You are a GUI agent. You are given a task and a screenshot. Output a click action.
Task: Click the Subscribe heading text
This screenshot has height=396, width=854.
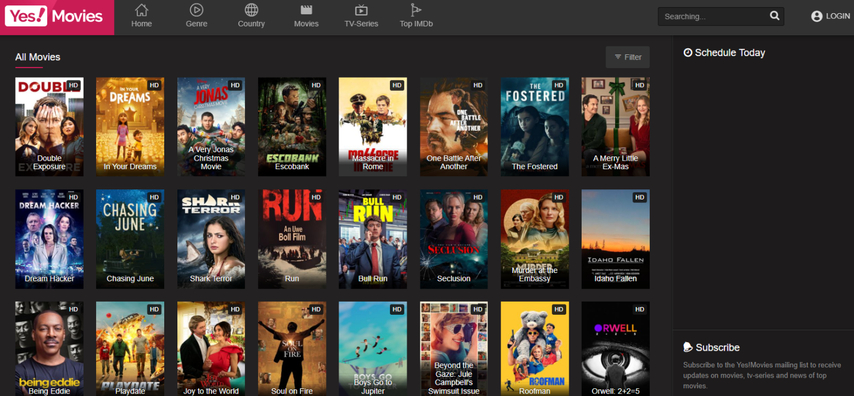pyautogui.click(x=717, y=348)
